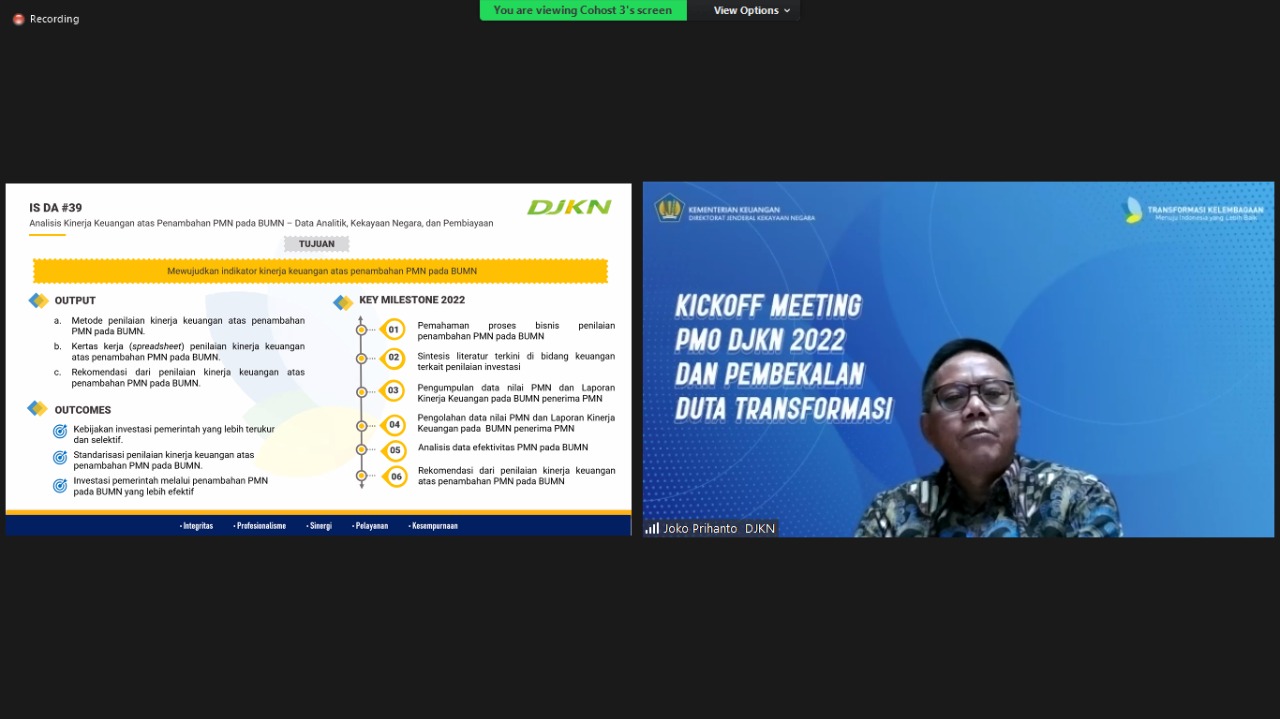Click the target icon beside 'Kebijakan investasi pemerintah'
This screenshot has width=1280, height=719.
[x=60, y=432]
